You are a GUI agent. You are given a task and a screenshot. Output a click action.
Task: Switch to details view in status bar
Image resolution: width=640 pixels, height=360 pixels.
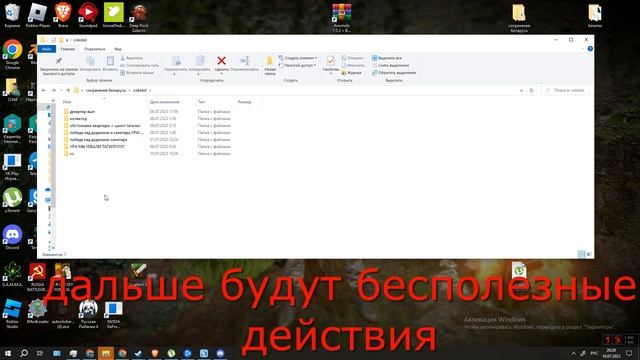(582, 254)
